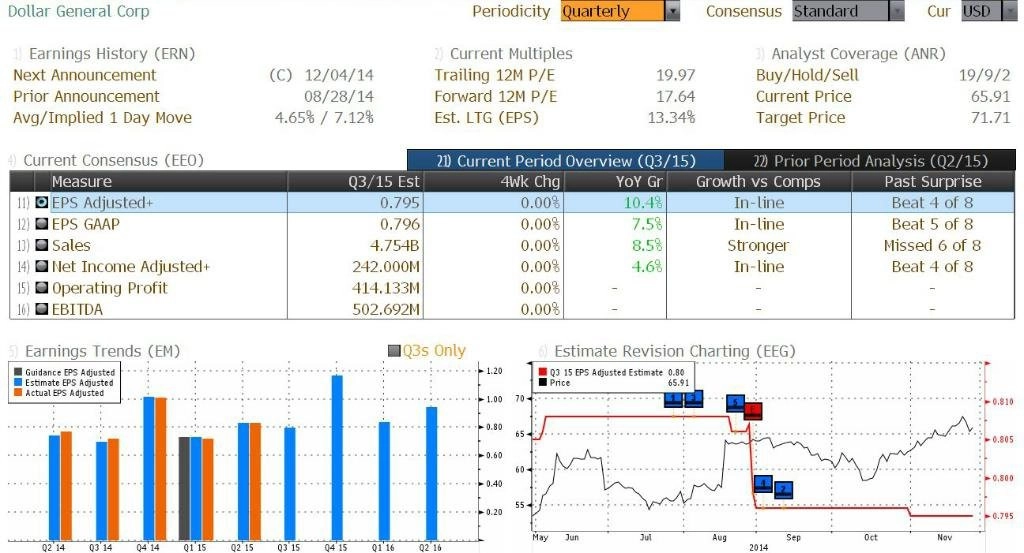Click the Est. LTG (EPS) value 13.34%
Viewport: 1024px width, 553px height.
671,118
